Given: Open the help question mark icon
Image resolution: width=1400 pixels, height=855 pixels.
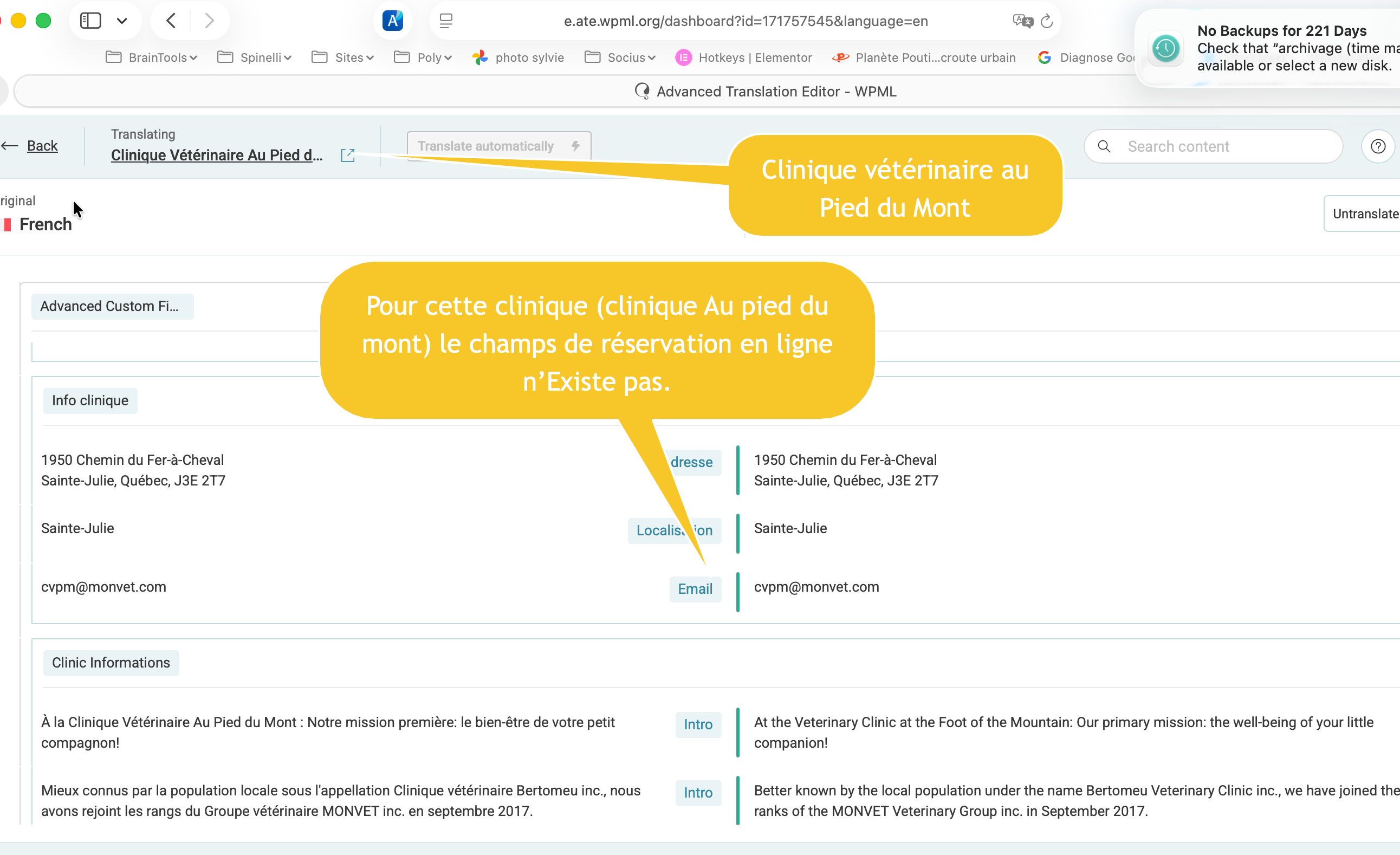Looking at the screenshot, I should pos(1378,147).
